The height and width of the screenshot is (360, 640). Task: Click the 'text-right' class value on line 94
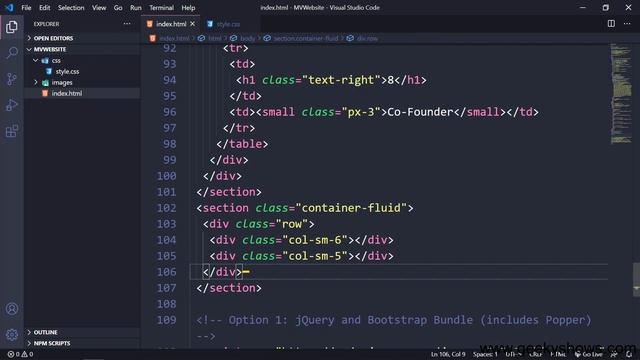341,80
